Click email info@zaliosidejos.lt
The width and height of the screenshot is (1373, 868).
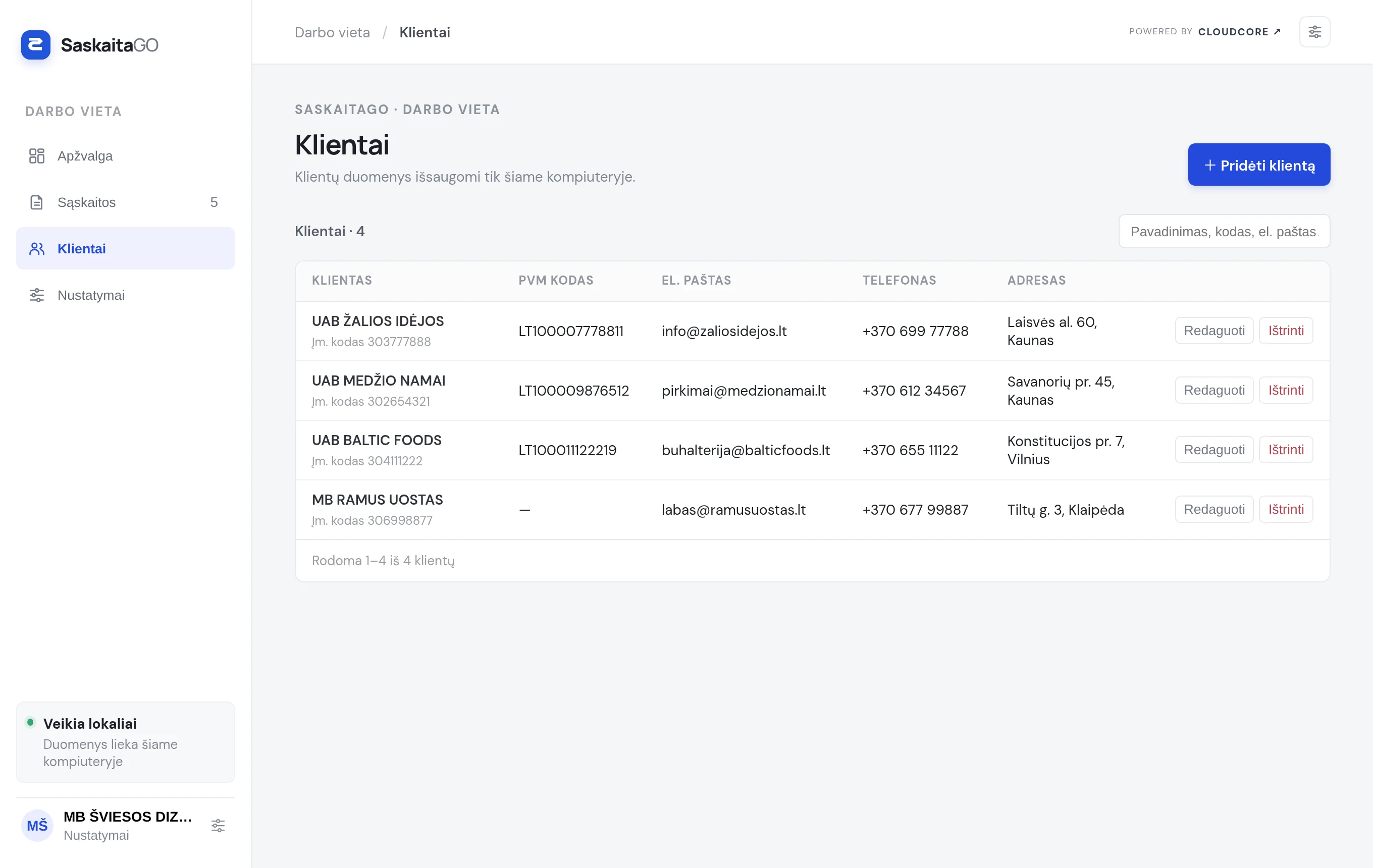[723, 331]
